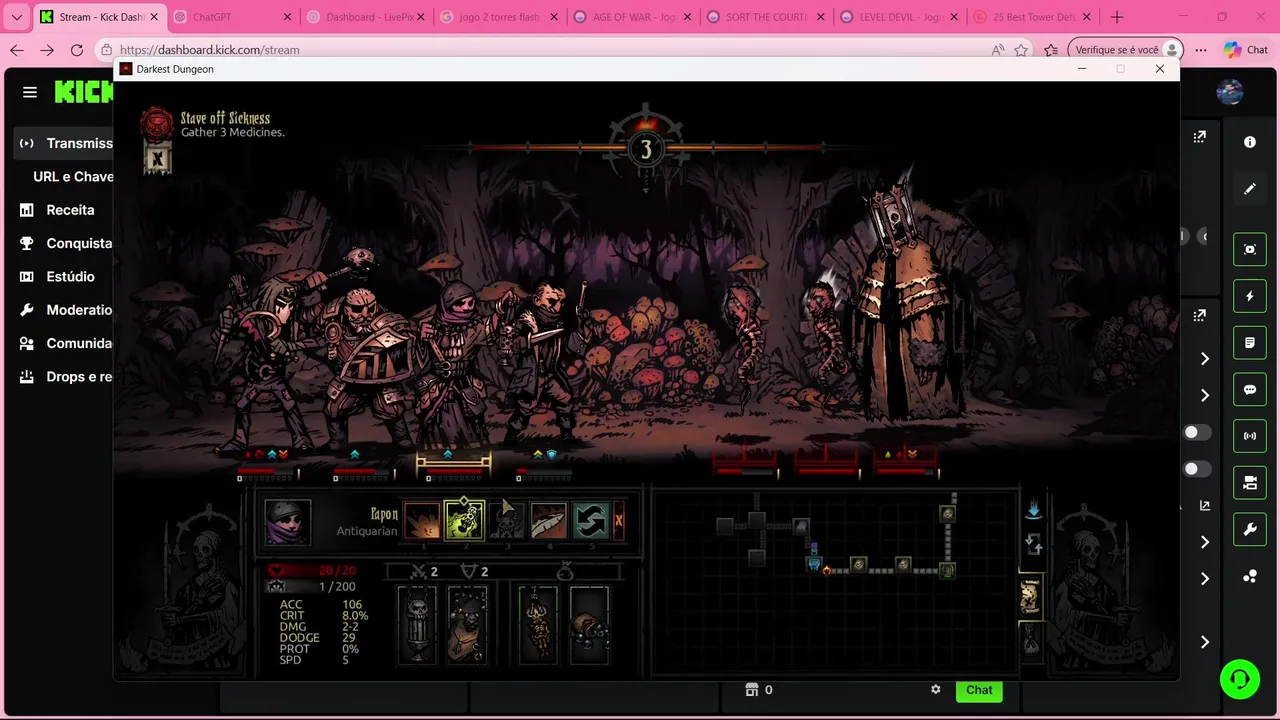The height and width of the screenshot is (720, 1280).
Task: Open Kick hamburger menu
Action: pos(30,92)
